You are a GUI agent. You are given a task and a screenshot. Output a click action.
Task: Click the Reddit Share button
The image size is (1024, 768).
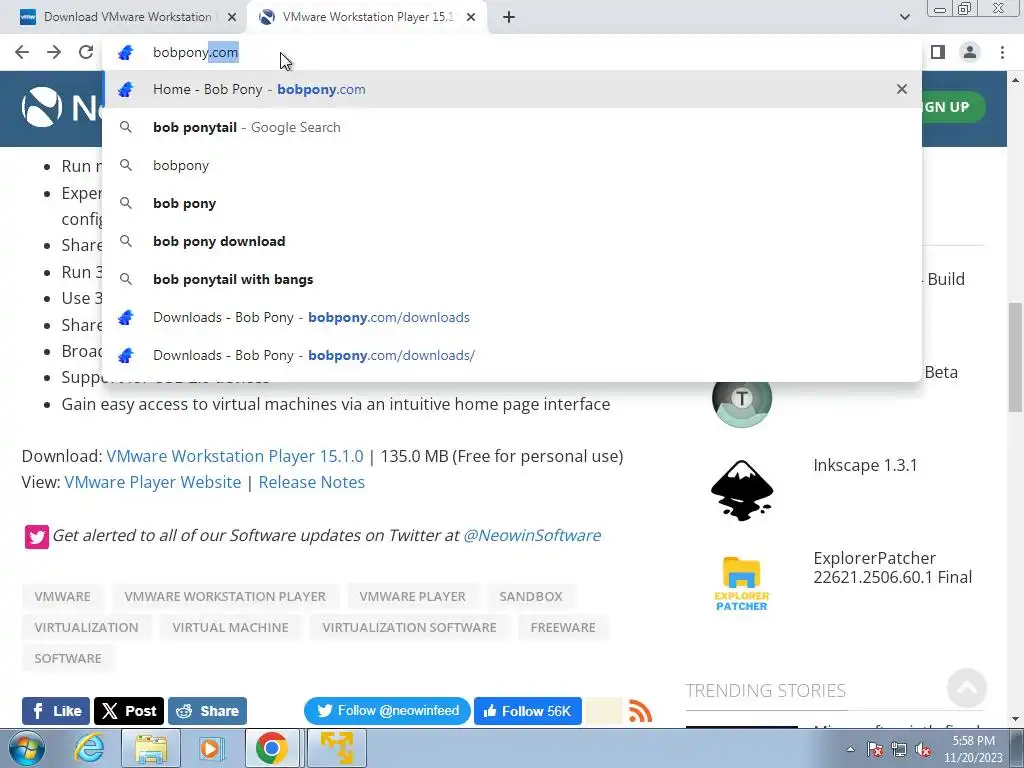click(x=207, y=711)
